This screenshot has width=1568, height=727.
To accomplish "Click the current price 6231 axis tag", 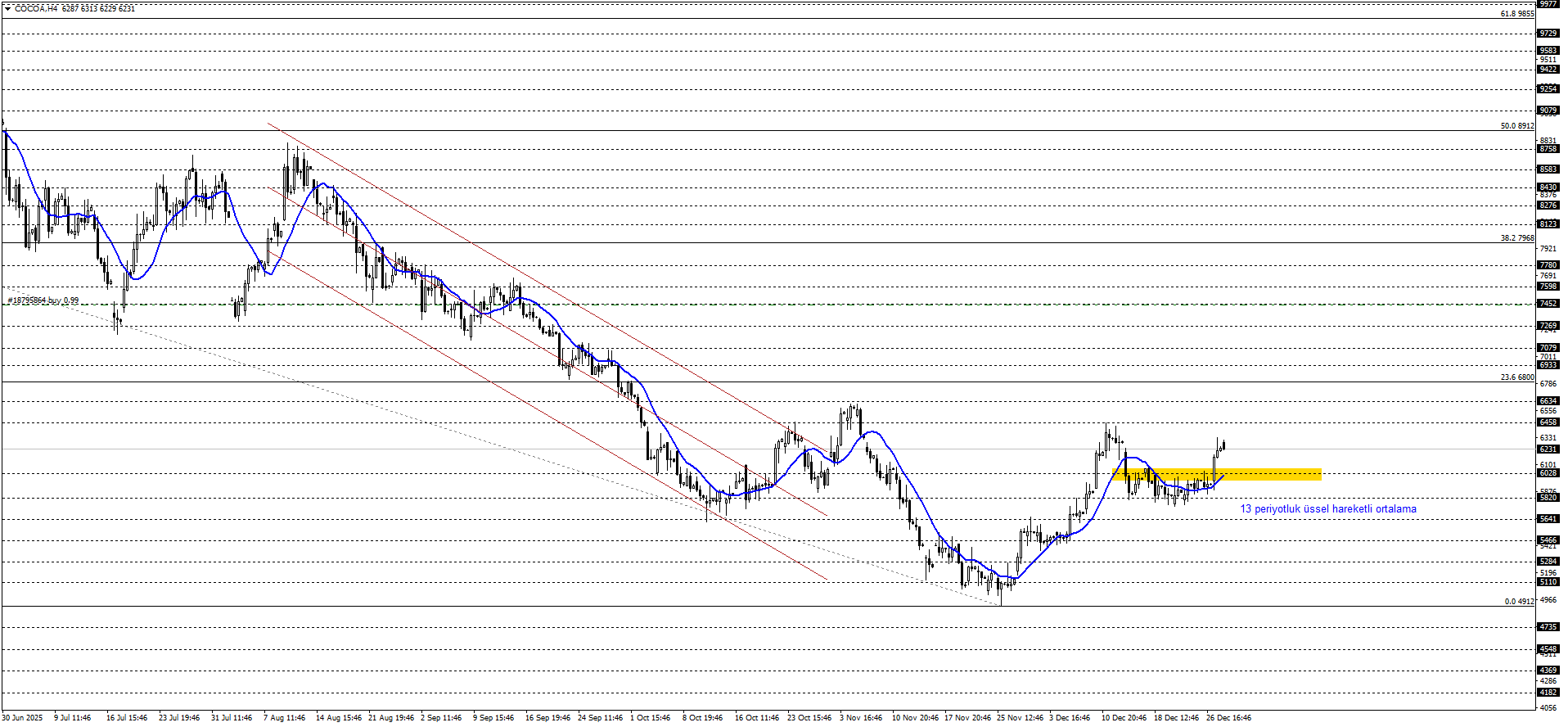I will click(1548, 449).
